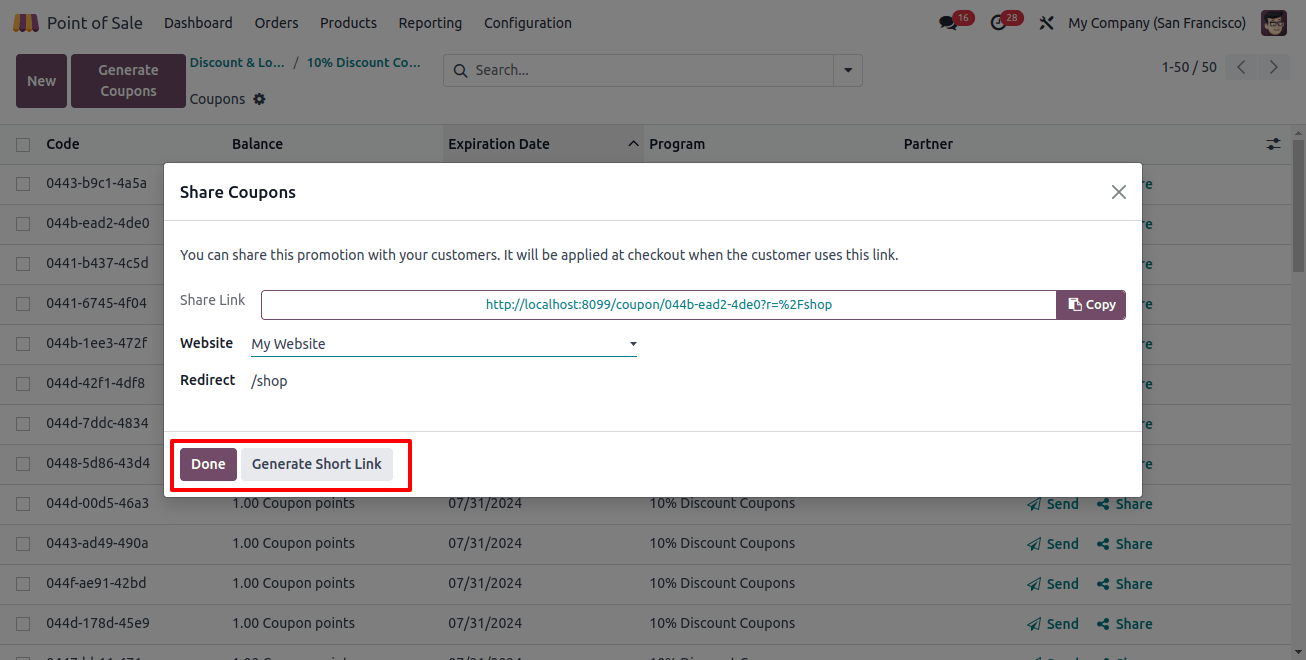Sort by Expiration Date column

544,144
